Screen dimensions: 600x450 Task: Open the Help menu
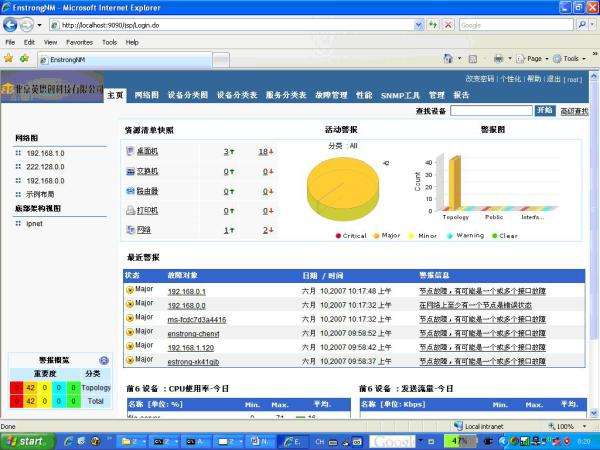[132, 42]
